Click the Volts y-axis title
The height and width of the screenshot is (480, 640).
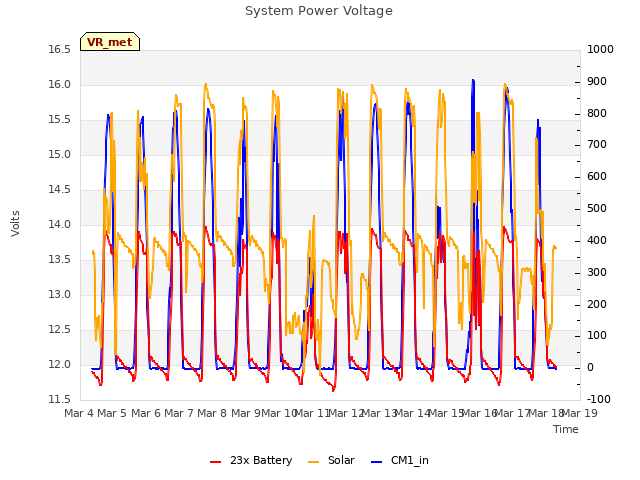(15, 224)
